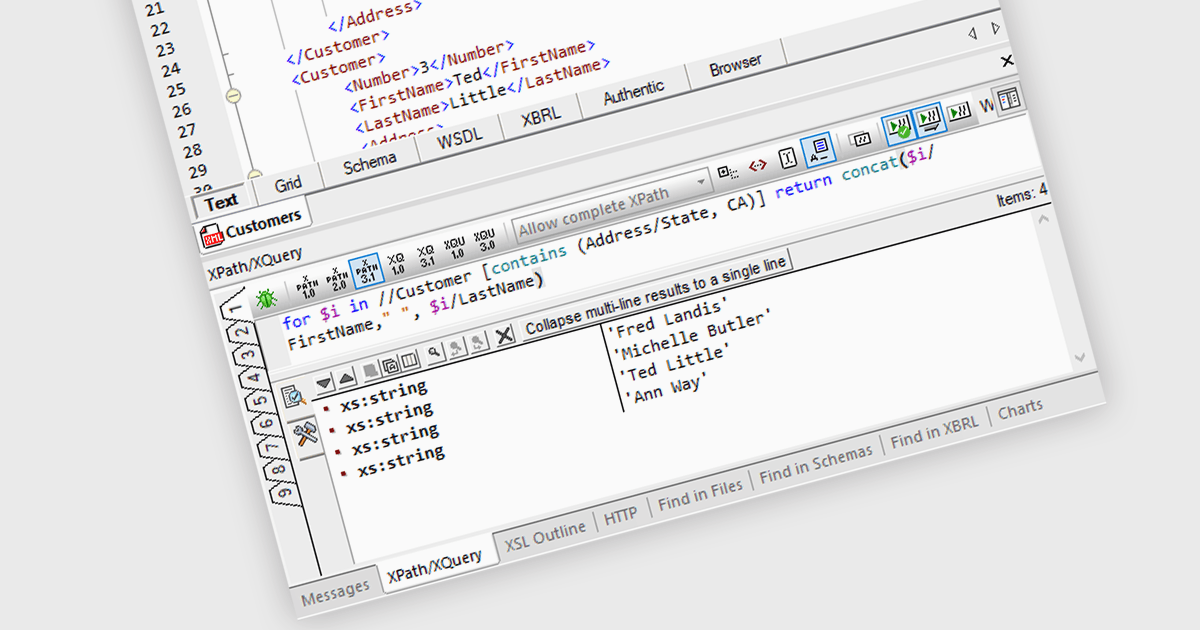Open the Find in XBRL tab
The image size is (1200, 630).
tap(934, 432)
